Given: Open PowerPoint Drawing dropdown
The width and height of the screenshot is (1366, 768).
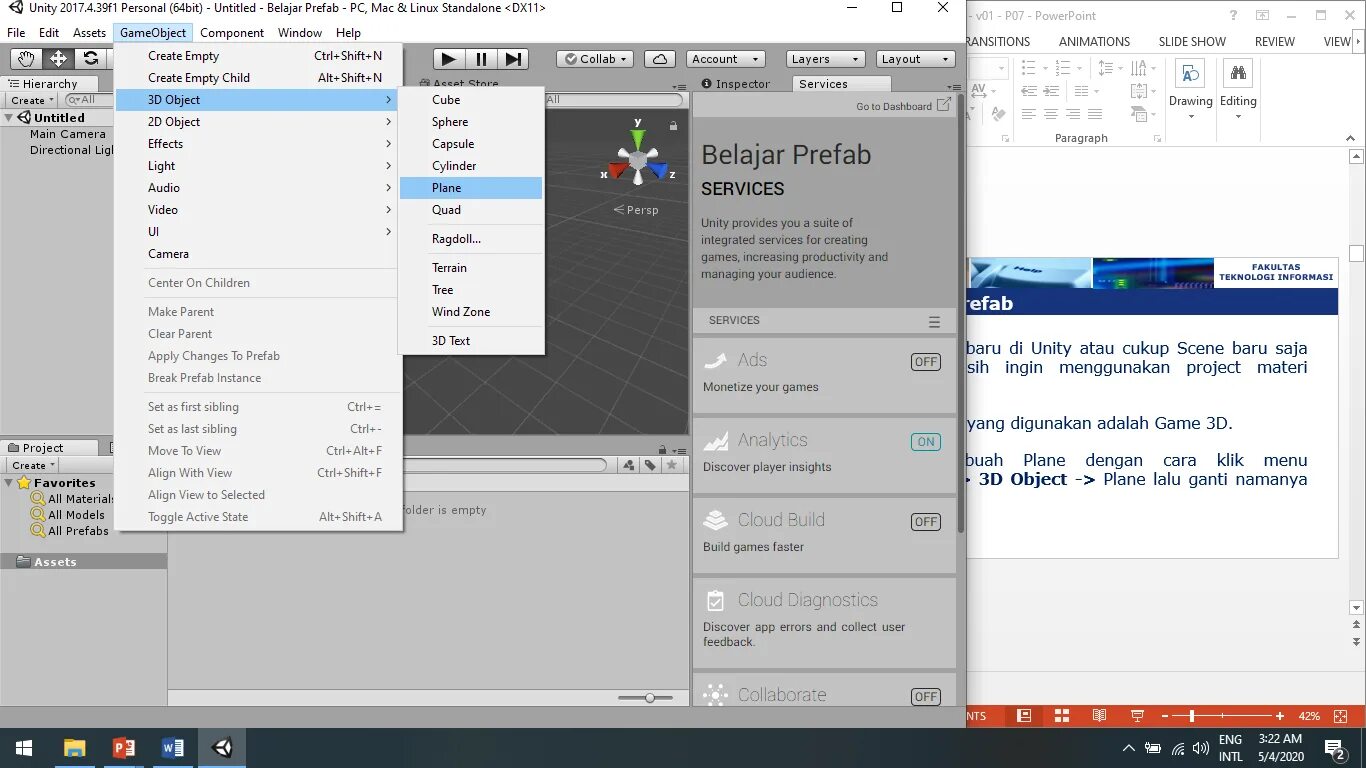Looking at the screenshot, I should point(1190,92).
